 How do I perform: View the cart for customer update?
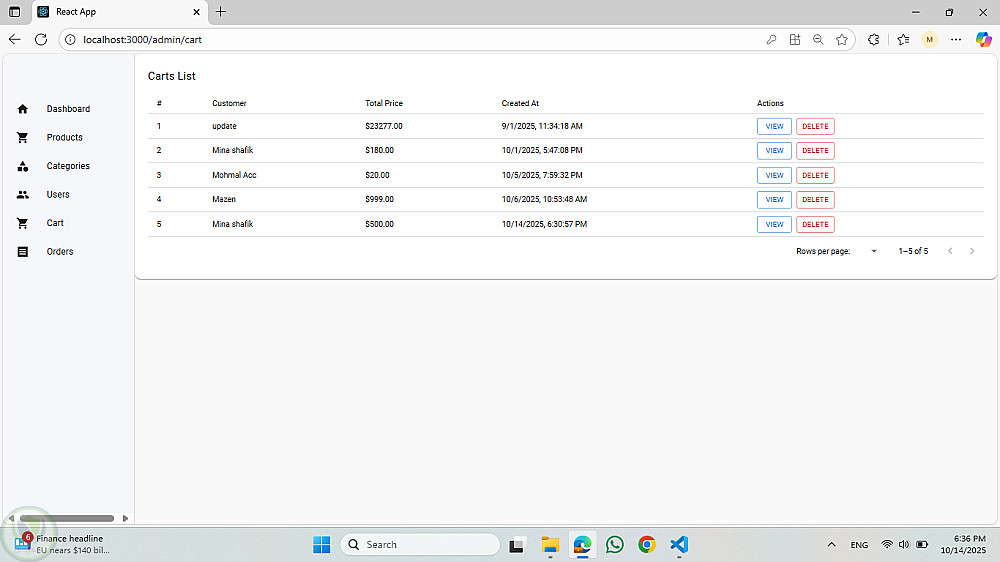coord(774,126)
